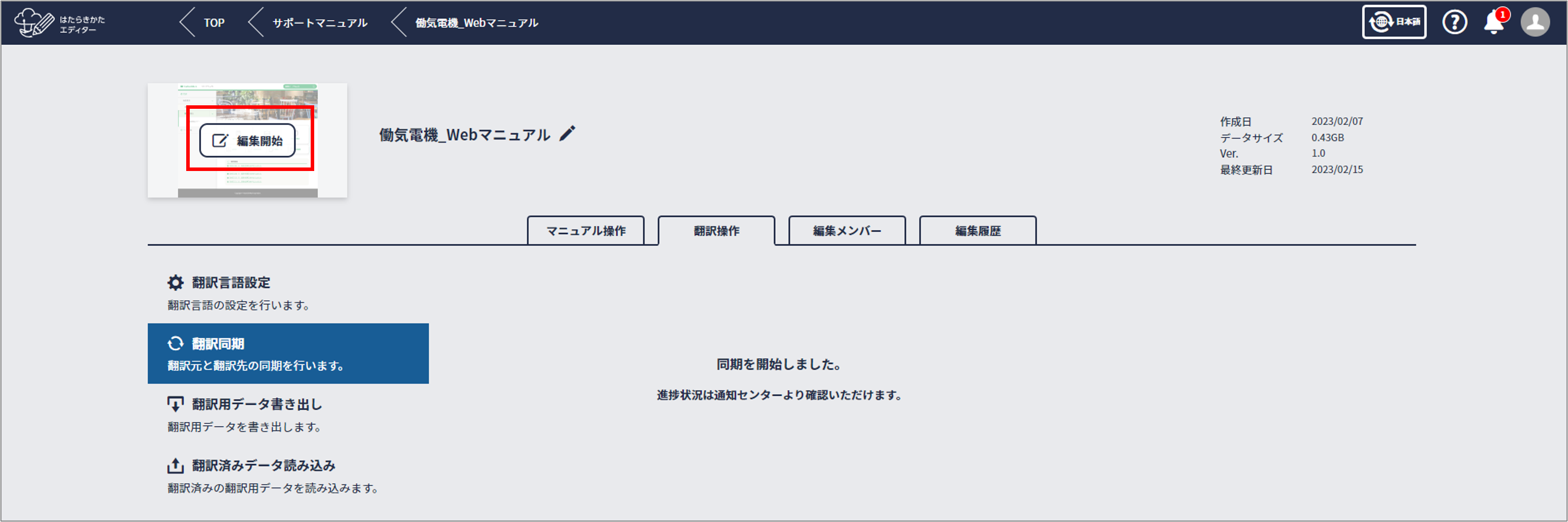Switch to the マニュアル操作 tab
This screenshot has width=1568, height=522.
click(x=585, y=231)
